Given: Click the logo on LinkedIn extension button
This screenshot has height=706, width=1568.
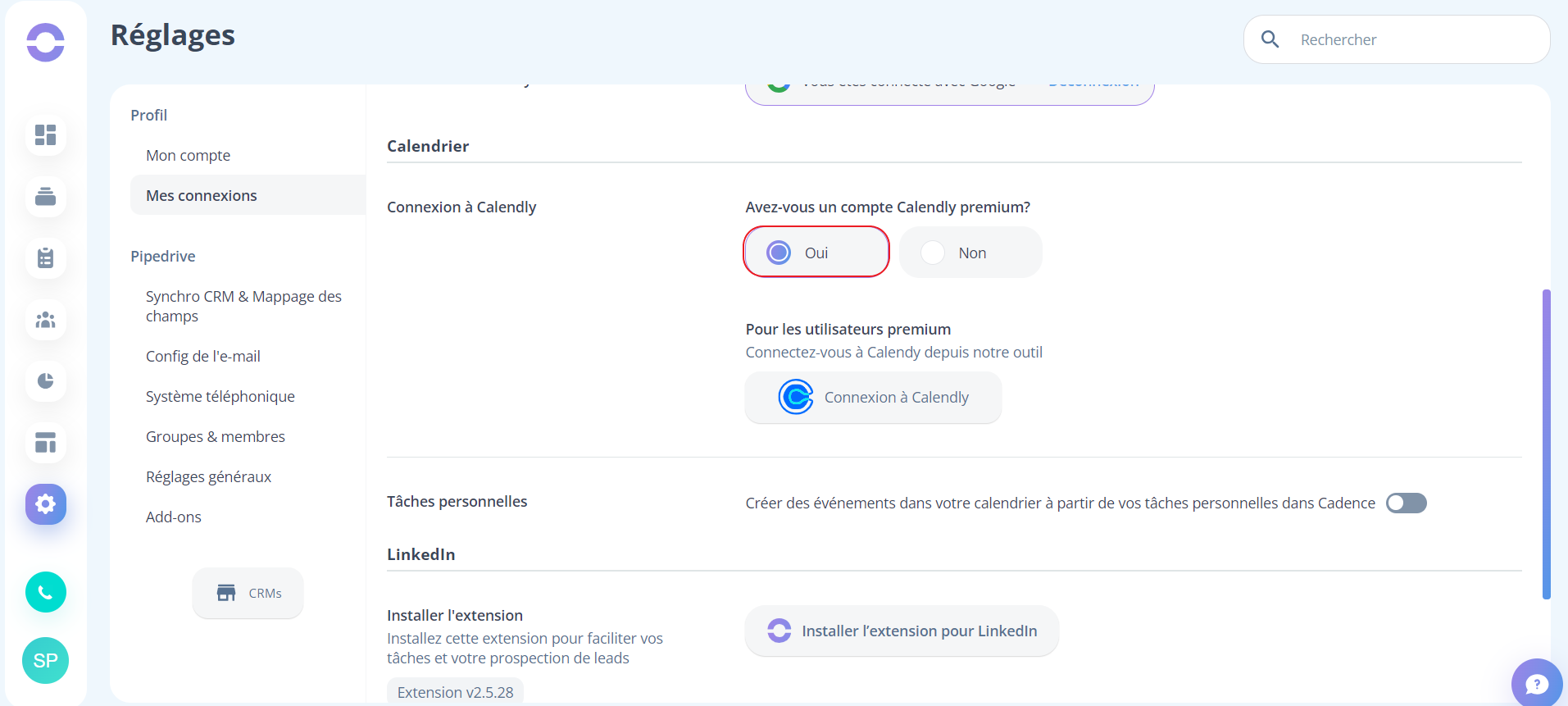Looking at the screenshot, I should click(779, 631).
